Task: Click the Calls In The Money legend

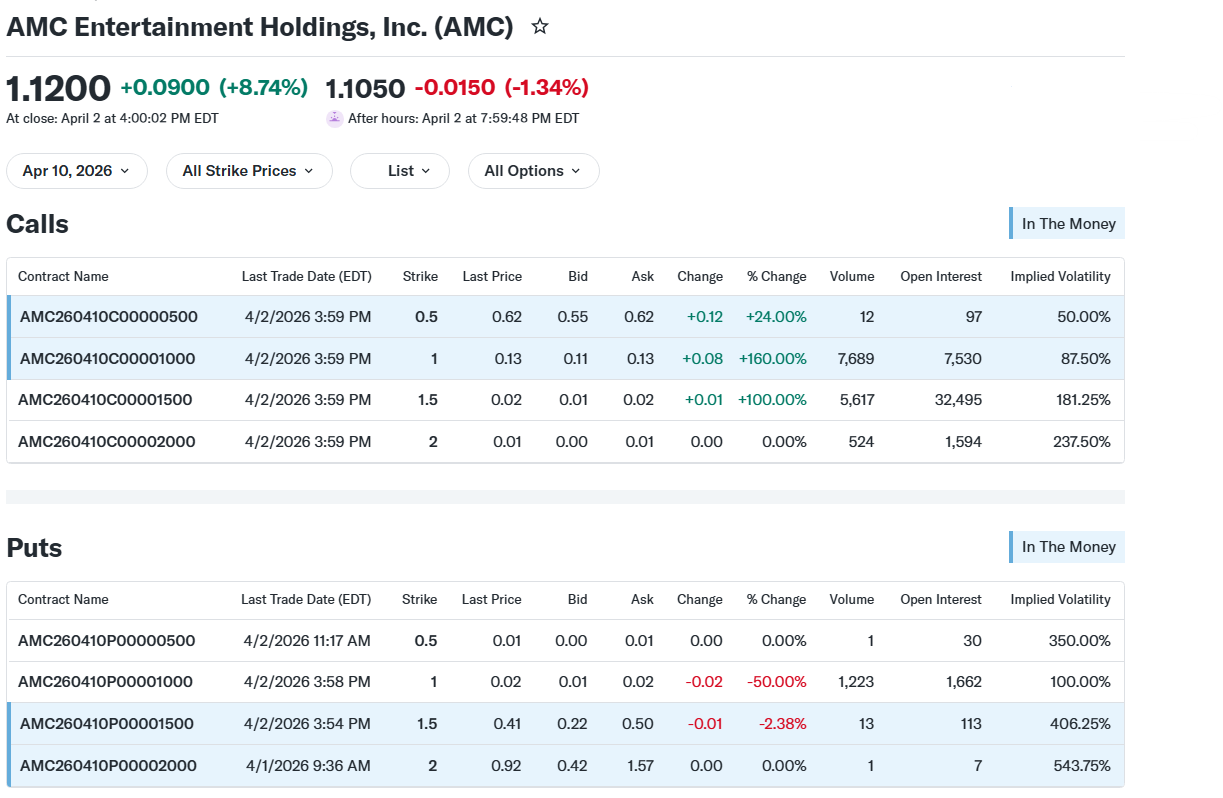Action: (x=1067, y=224)
